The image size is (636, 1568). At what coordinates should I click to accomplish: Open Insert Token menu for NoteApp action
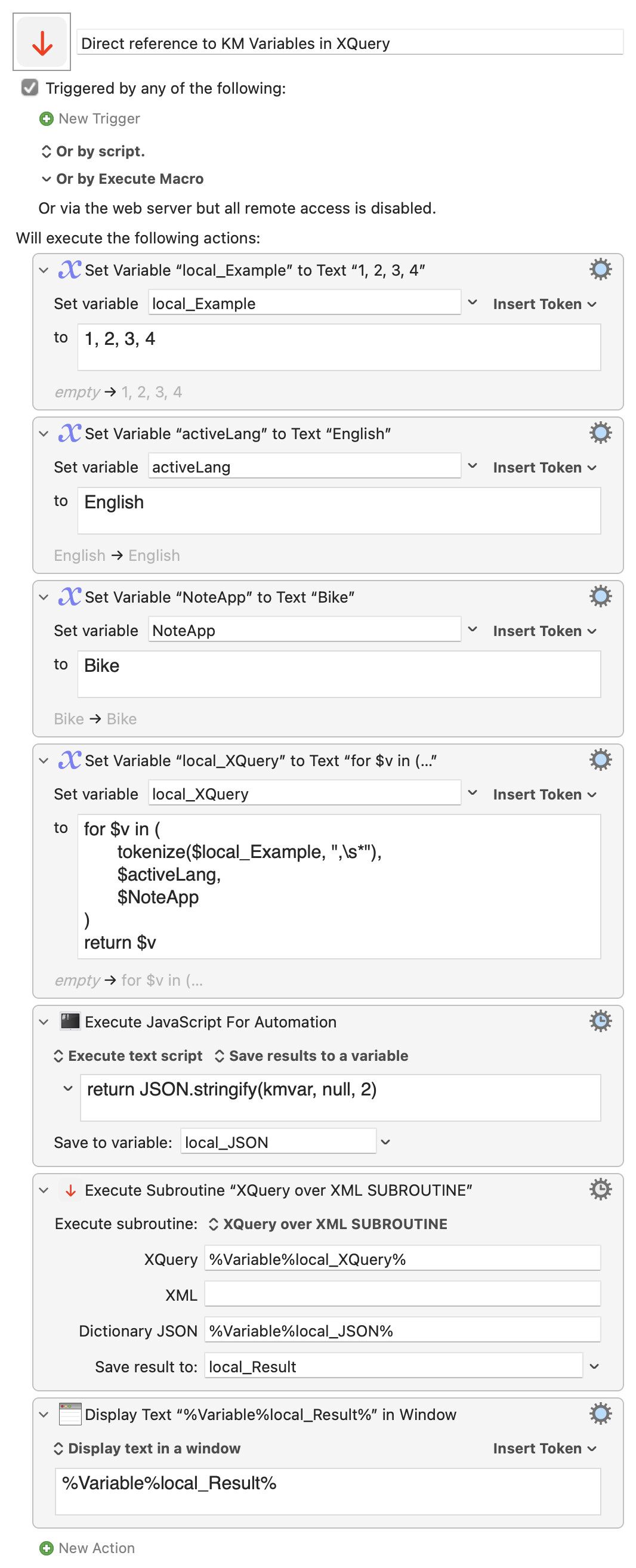tap(544, 631)
